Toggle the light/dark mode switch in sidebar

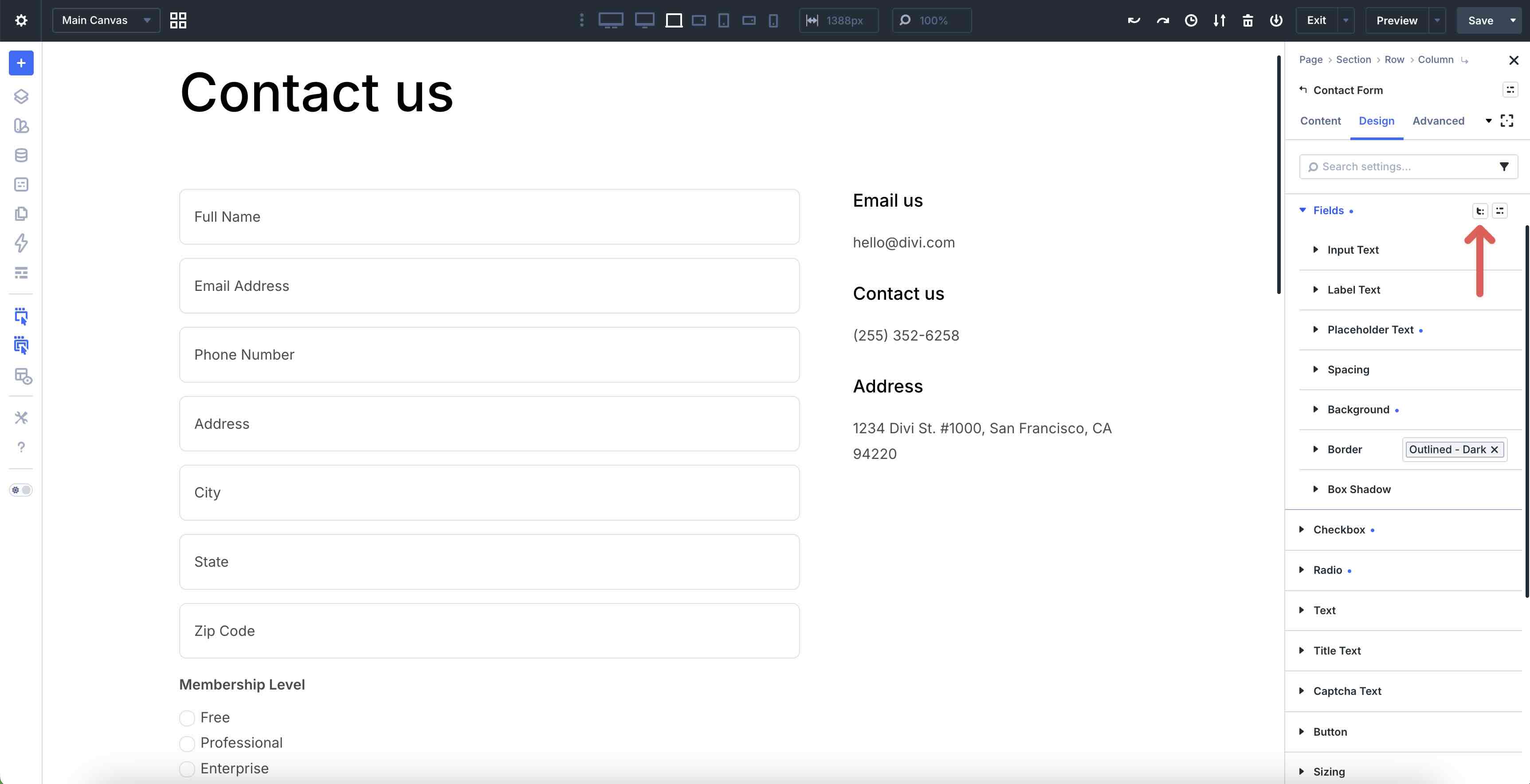coord(21,490)
